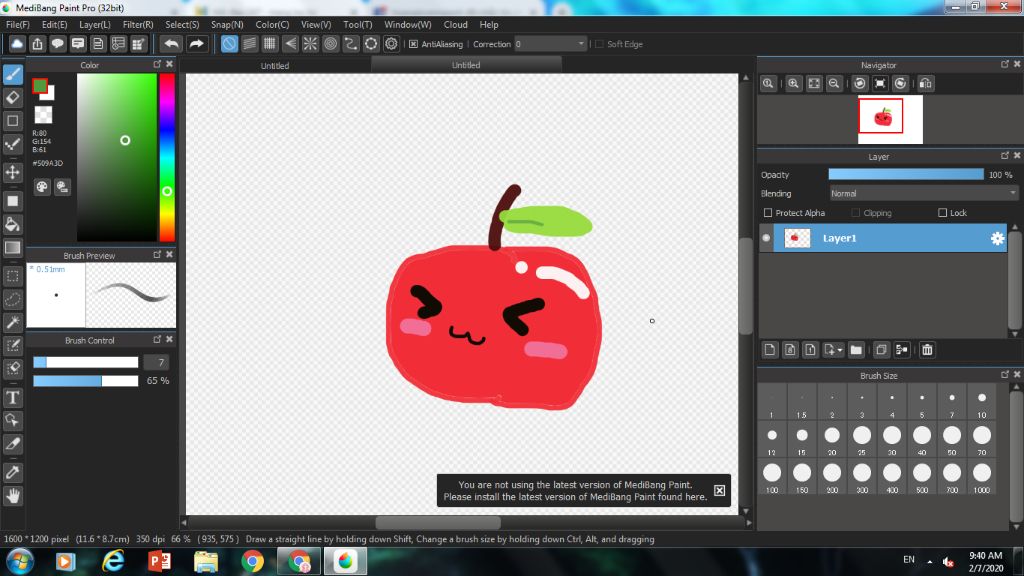1024x576 pixels.
Task: Choose brush size 10
Action: (982, 403)
